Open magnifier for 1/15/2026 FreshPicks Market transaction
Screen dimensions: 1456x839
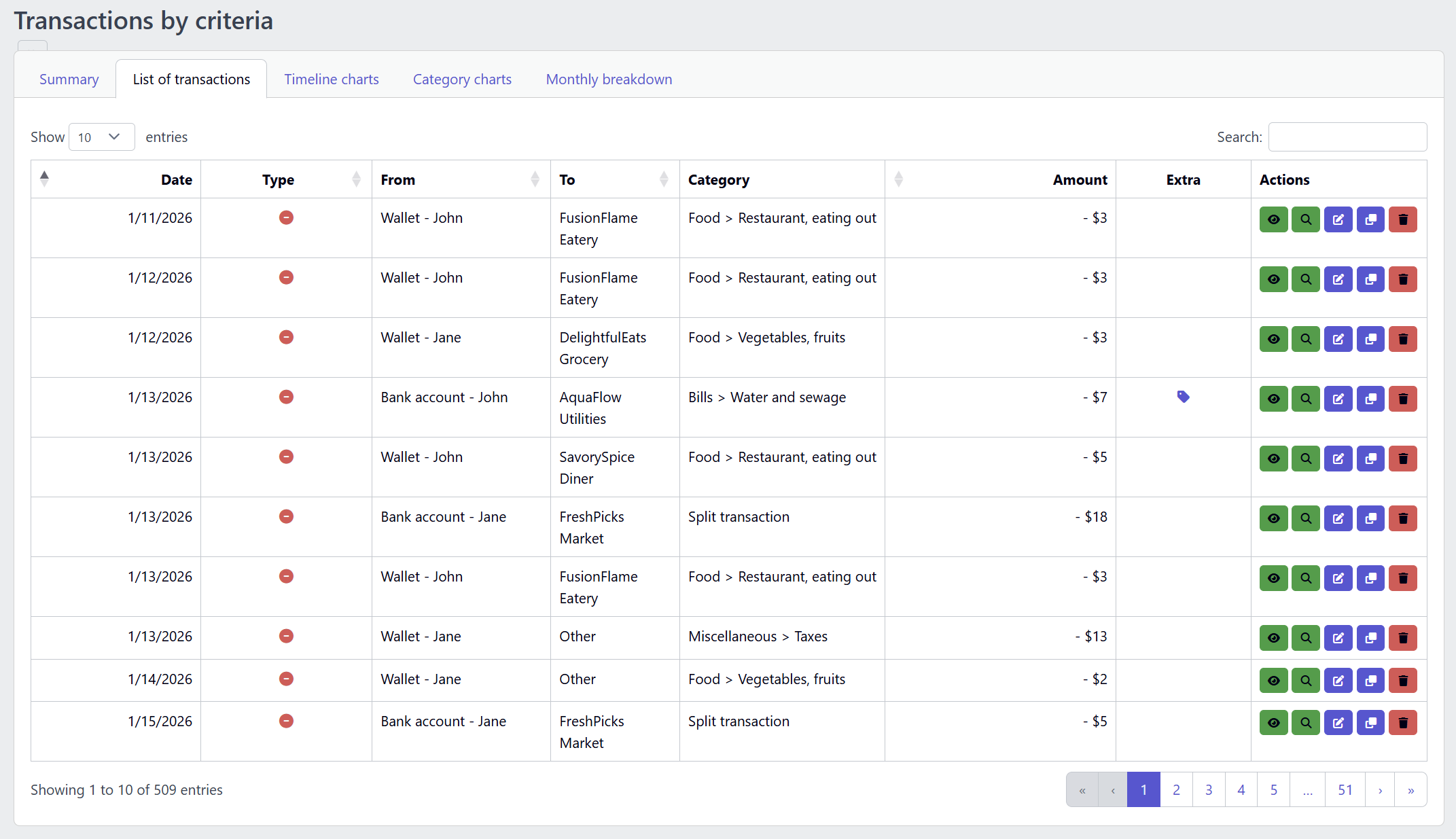[1306, 723]
